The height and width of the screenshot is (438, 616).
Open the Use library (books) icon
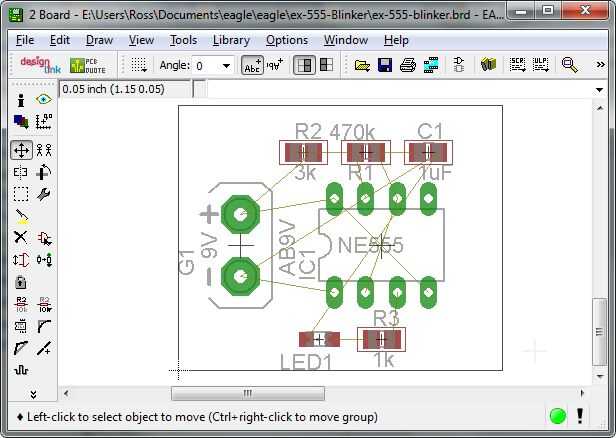pos(488,65)
